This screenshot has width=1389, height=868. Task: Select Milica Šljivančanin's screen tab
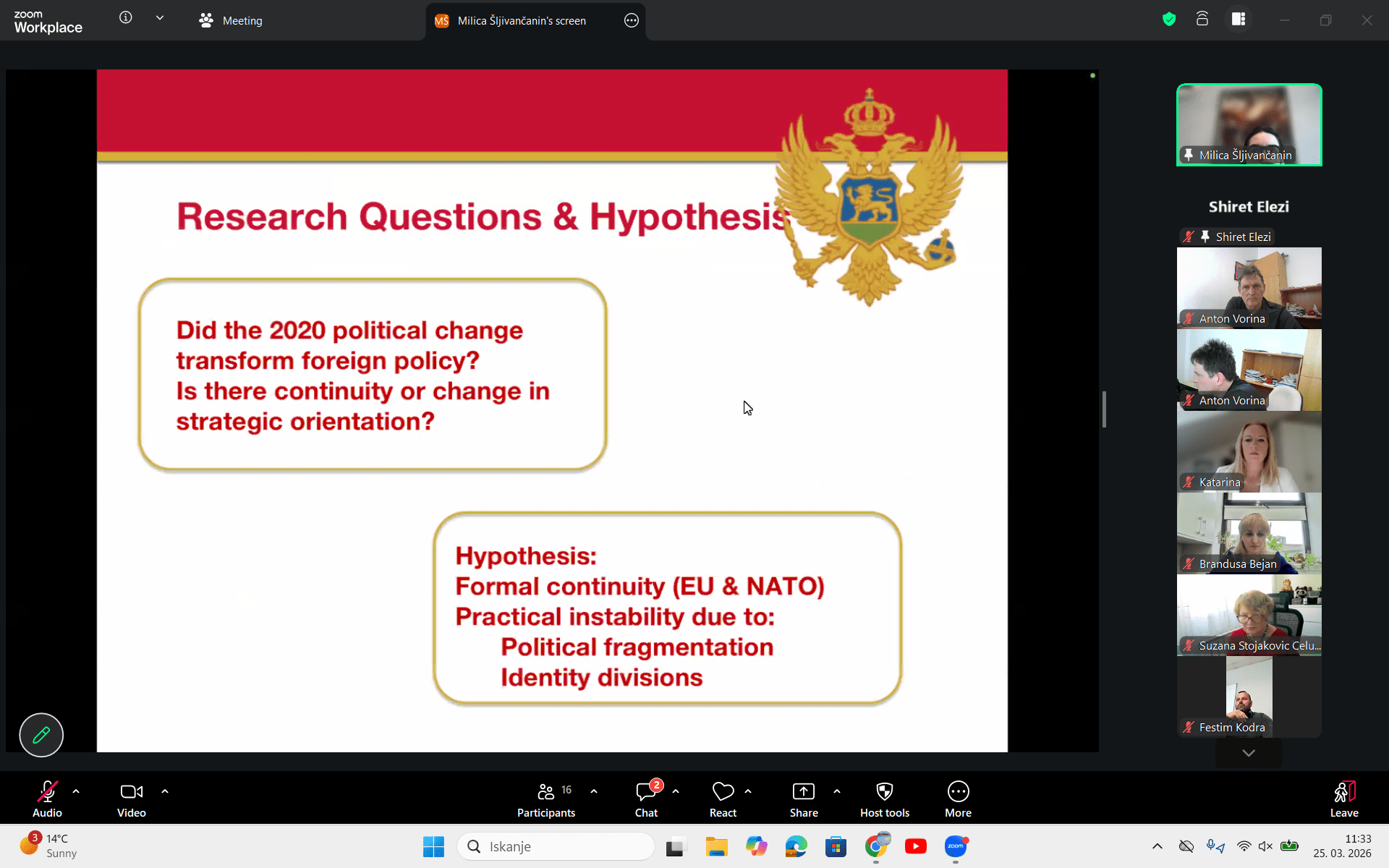pos(521,21)
